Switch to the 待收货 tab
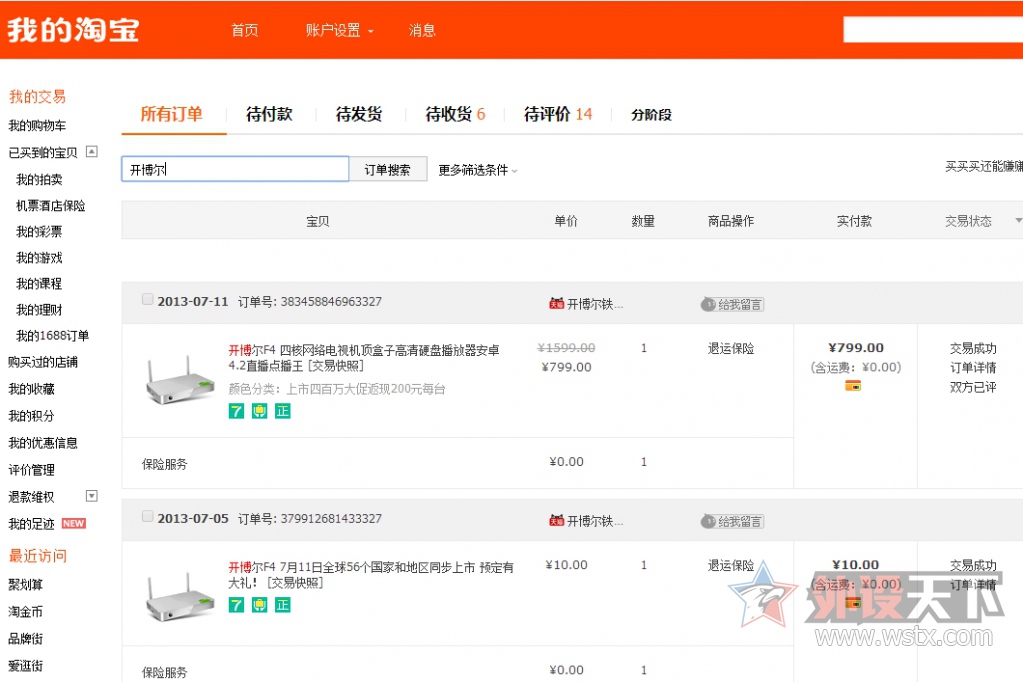This screenshot has height=682, width=1023. click(455, 114)
